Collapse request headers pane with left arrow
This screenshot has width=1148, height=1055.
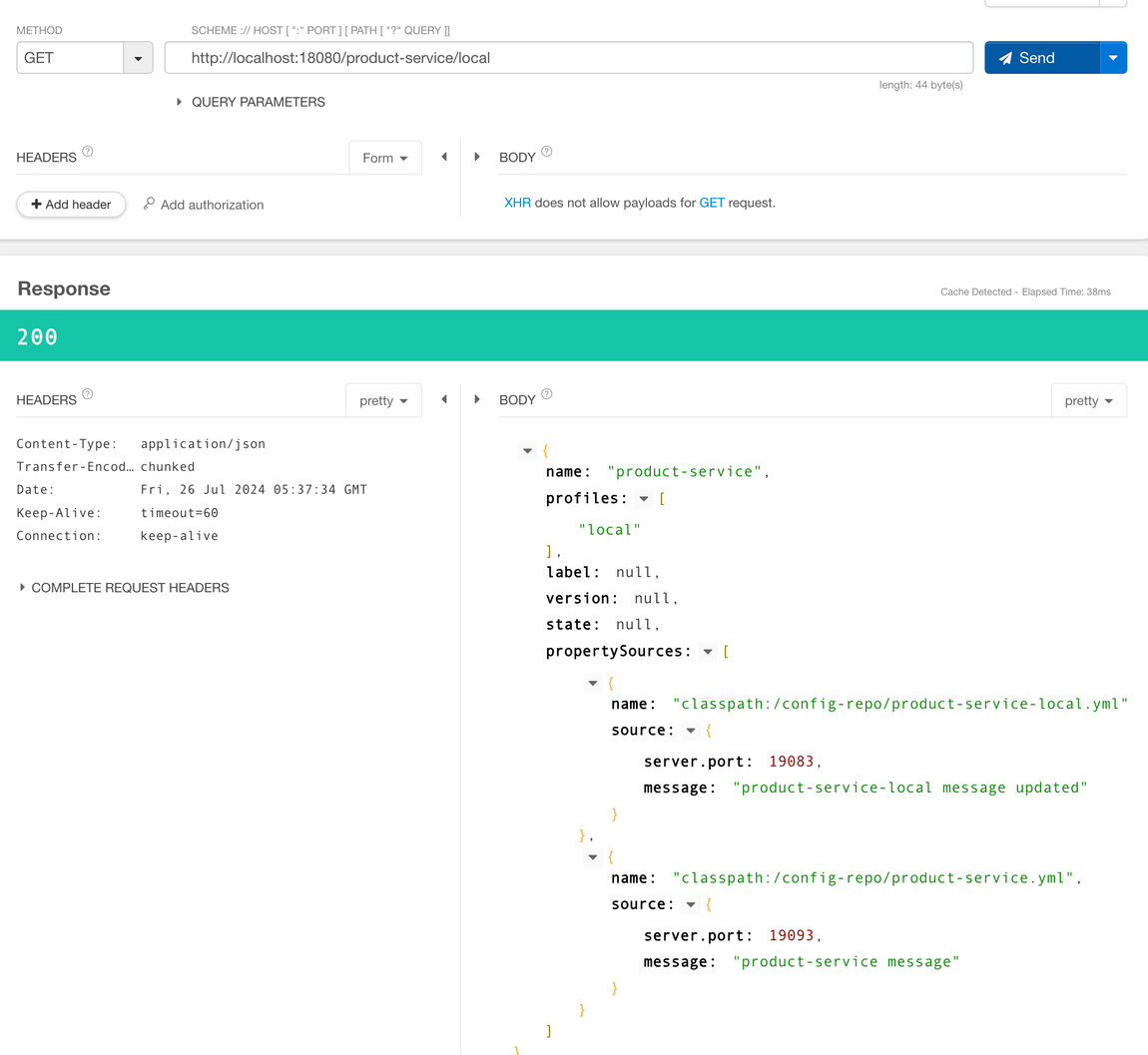click(x=444, y=157)
